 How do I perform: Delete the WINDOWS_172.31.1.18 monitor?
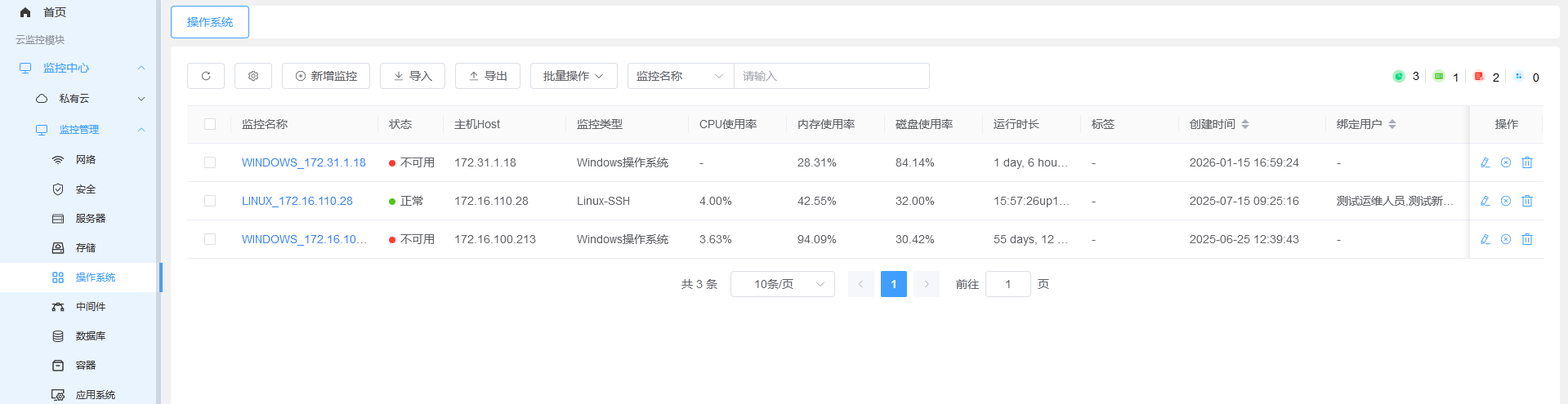[x=1527, y=162]
